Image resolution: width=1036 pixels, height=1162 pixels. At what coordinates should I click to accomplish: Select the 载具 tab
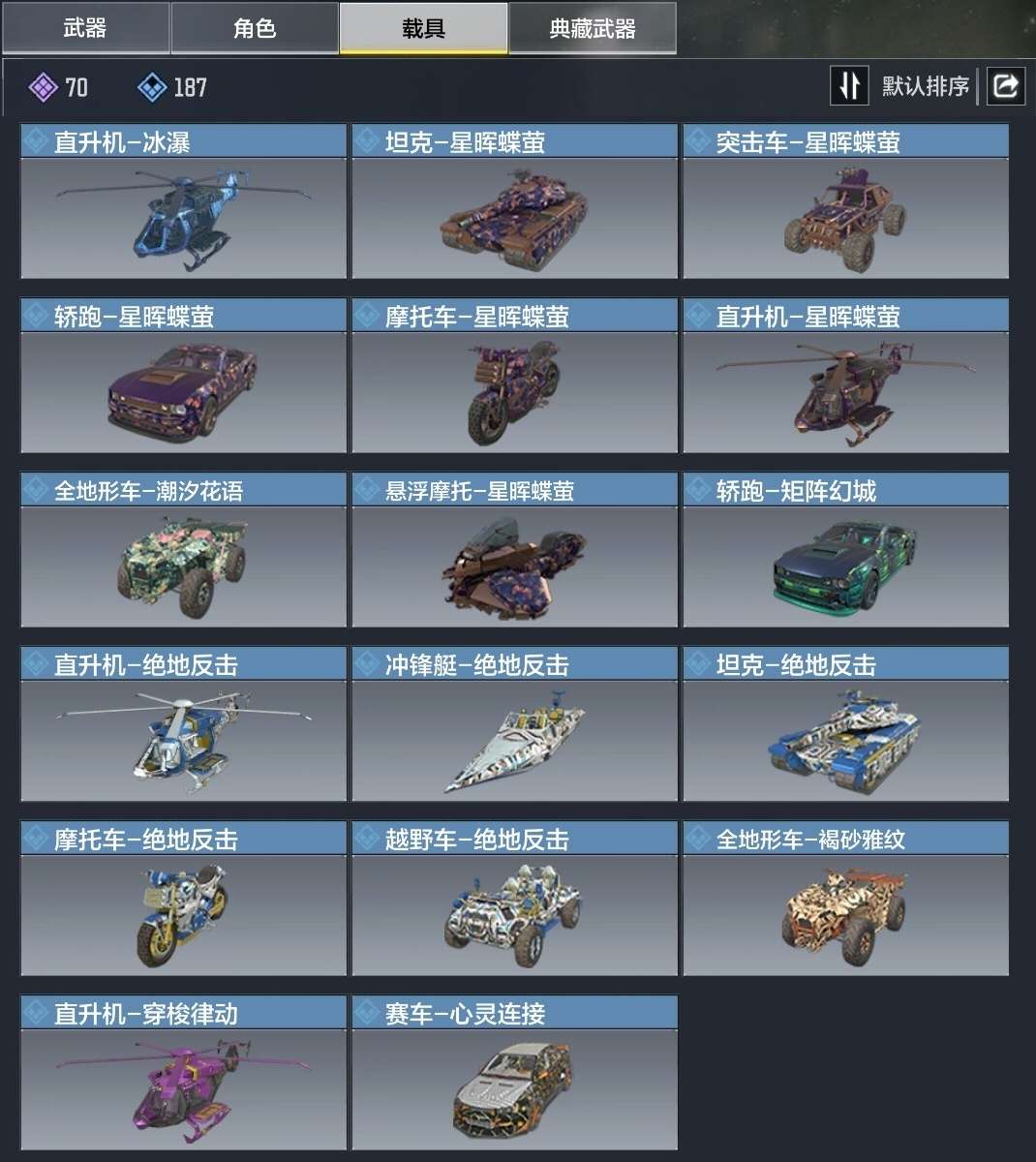pos(423,28)
